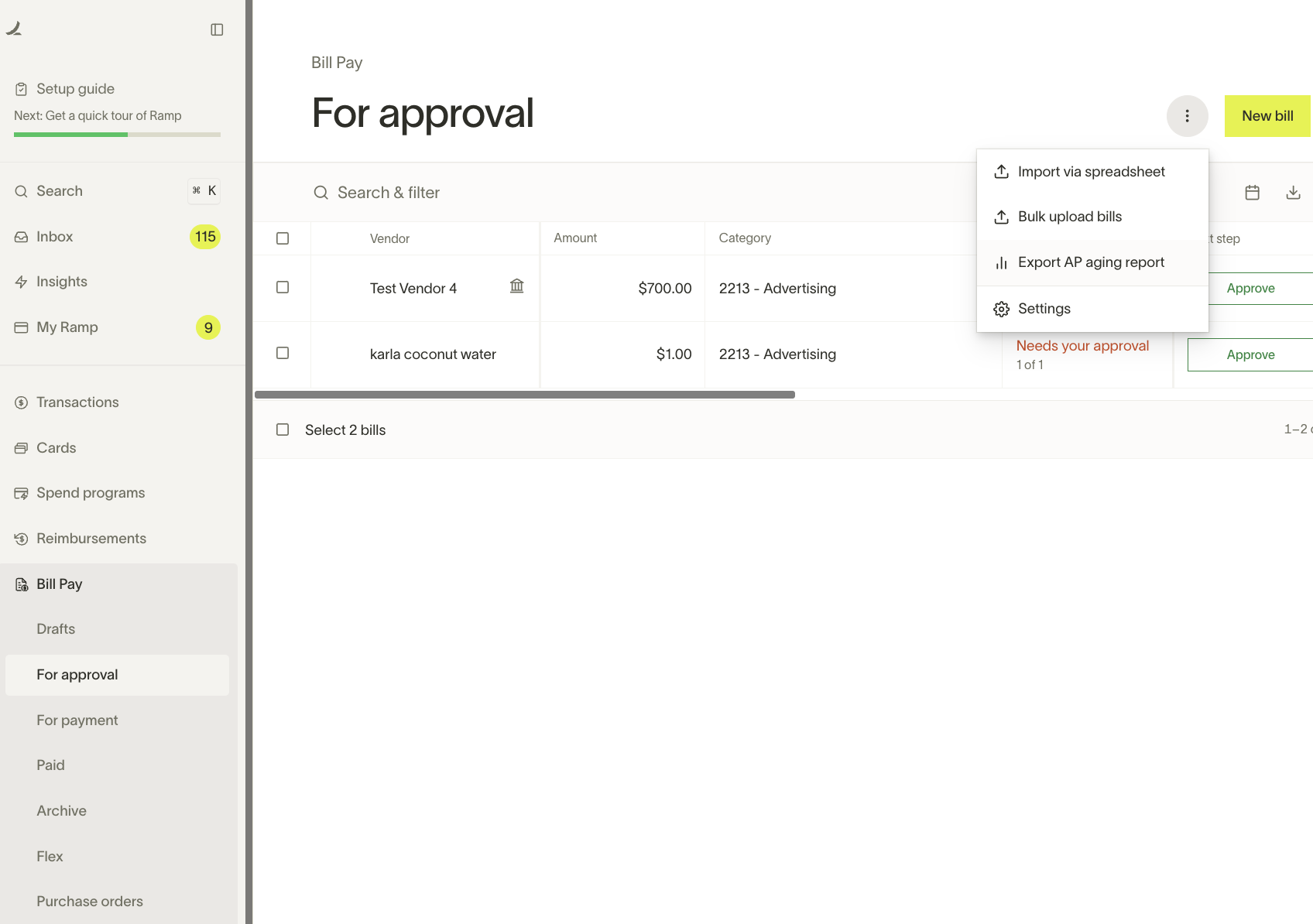Click the calendar icon in toolbar

[1252, 193]
